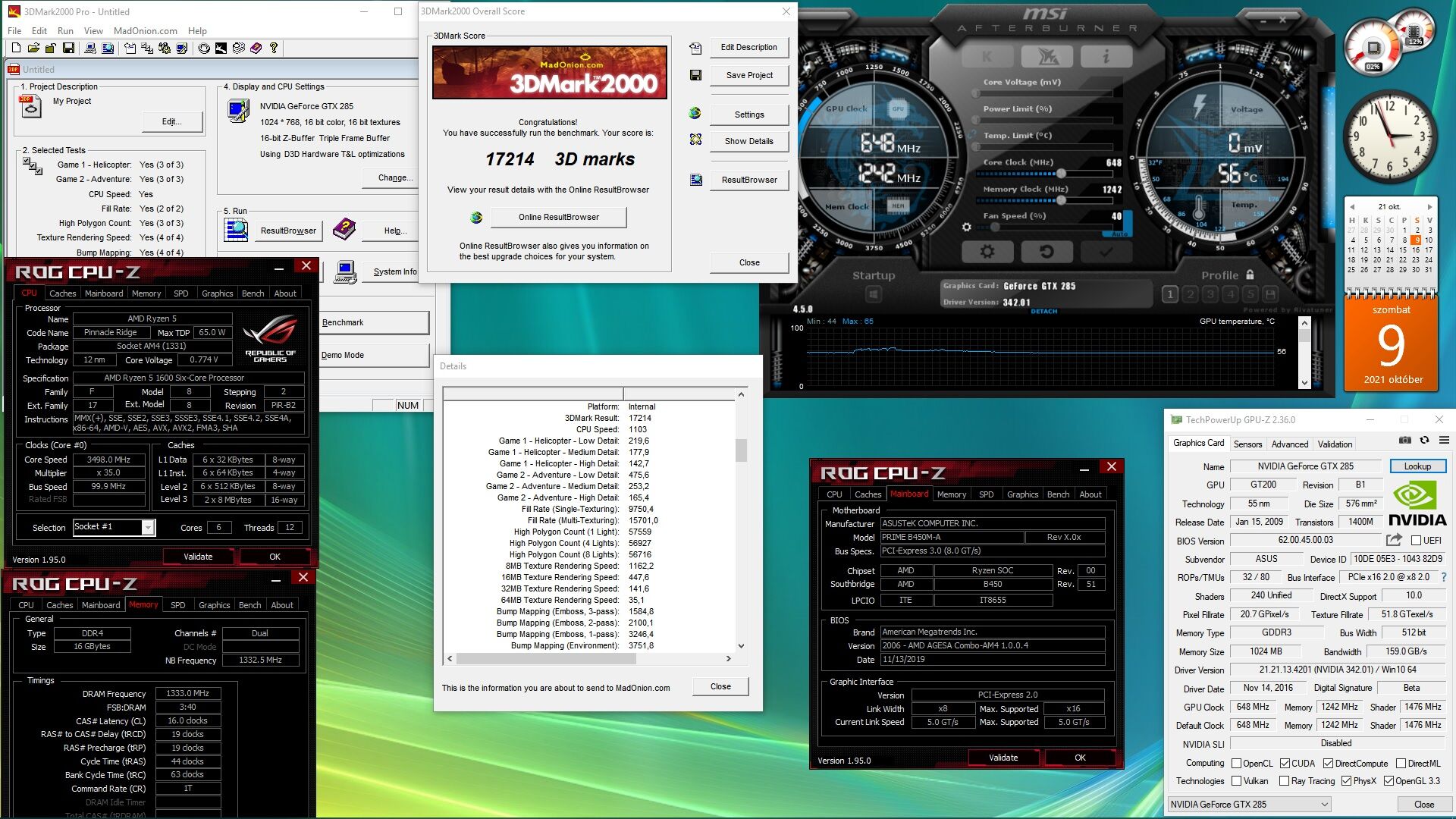Click the Lookup button in GPU-Z
This screenshot has height=819, width=1456.
(1417, 466)
